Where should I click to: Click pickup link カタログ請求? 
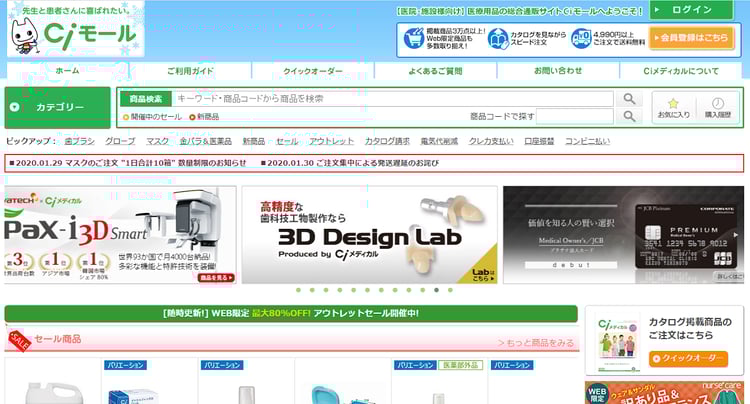pyautogui.click(x=387, y=141)
